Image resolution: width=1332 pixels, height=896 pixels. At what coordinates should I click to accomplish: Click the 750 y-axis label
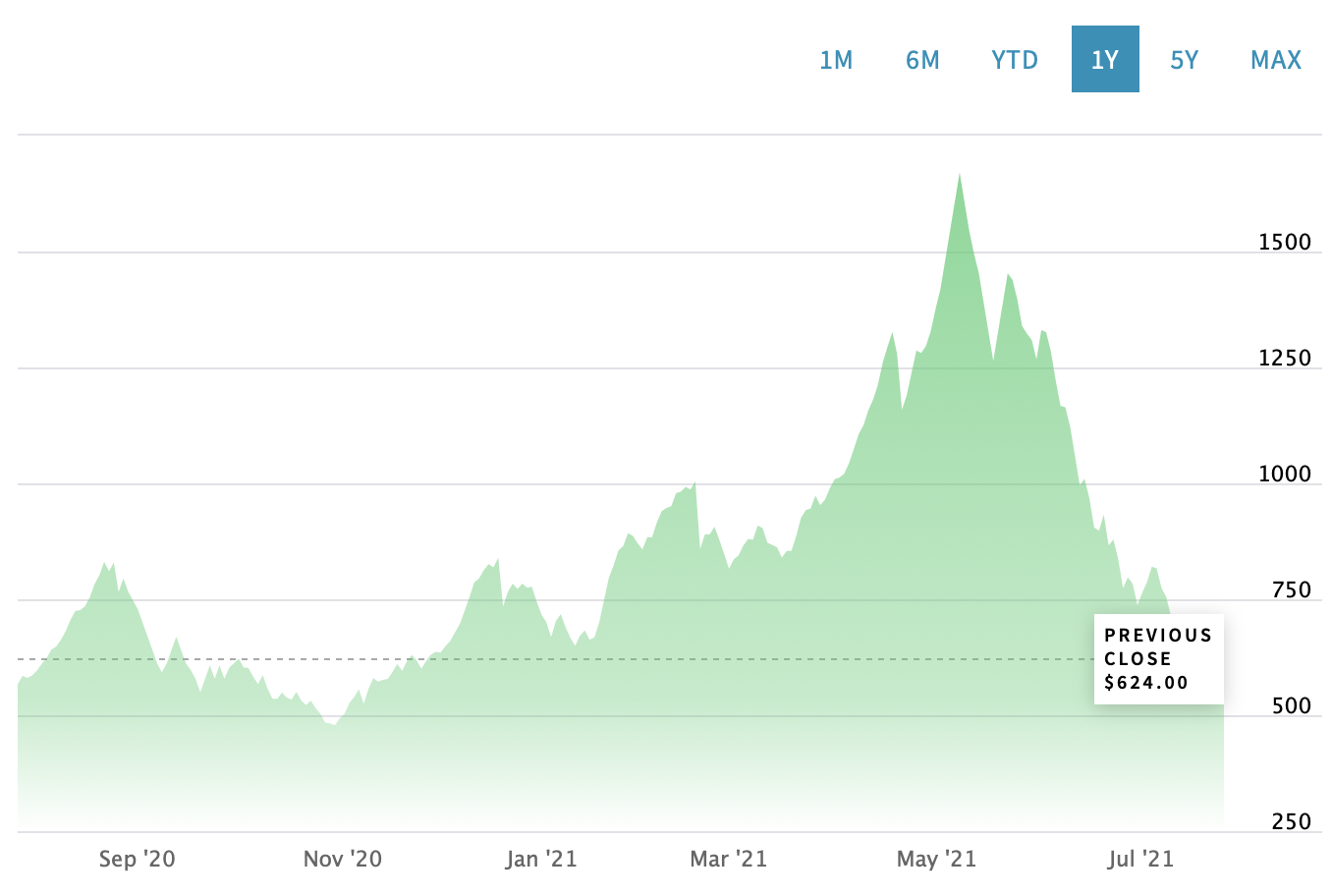click(x=1291, y=590)
